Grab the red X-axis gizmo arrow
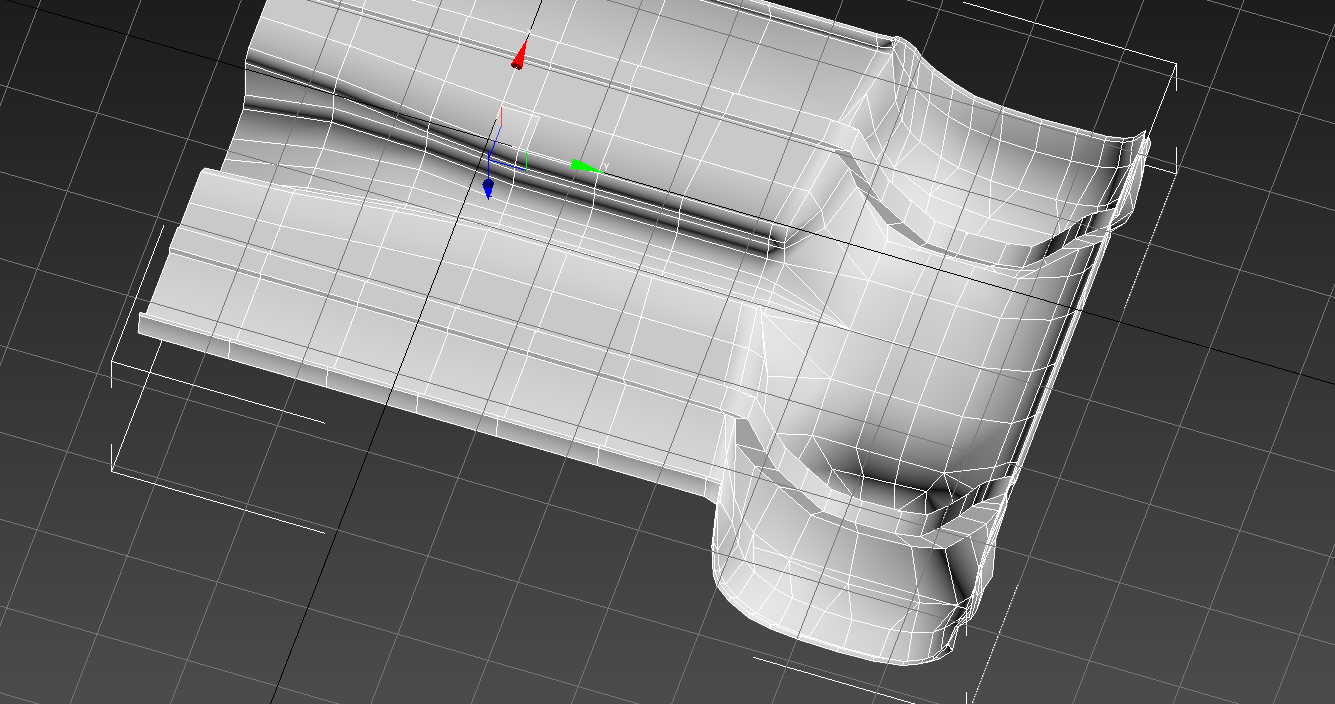 518,55
